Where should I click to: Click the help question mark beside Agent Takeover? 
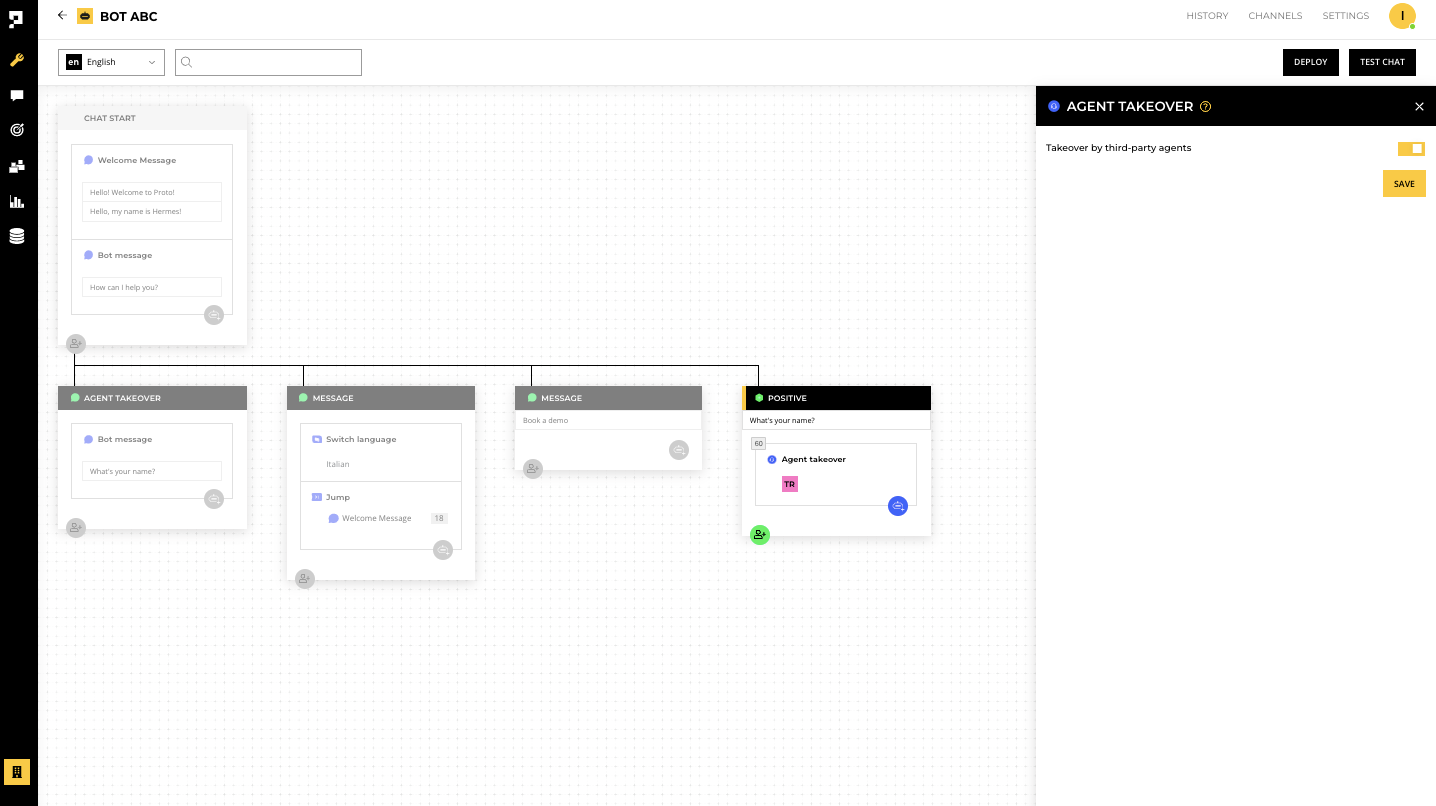coord(1205,107)
